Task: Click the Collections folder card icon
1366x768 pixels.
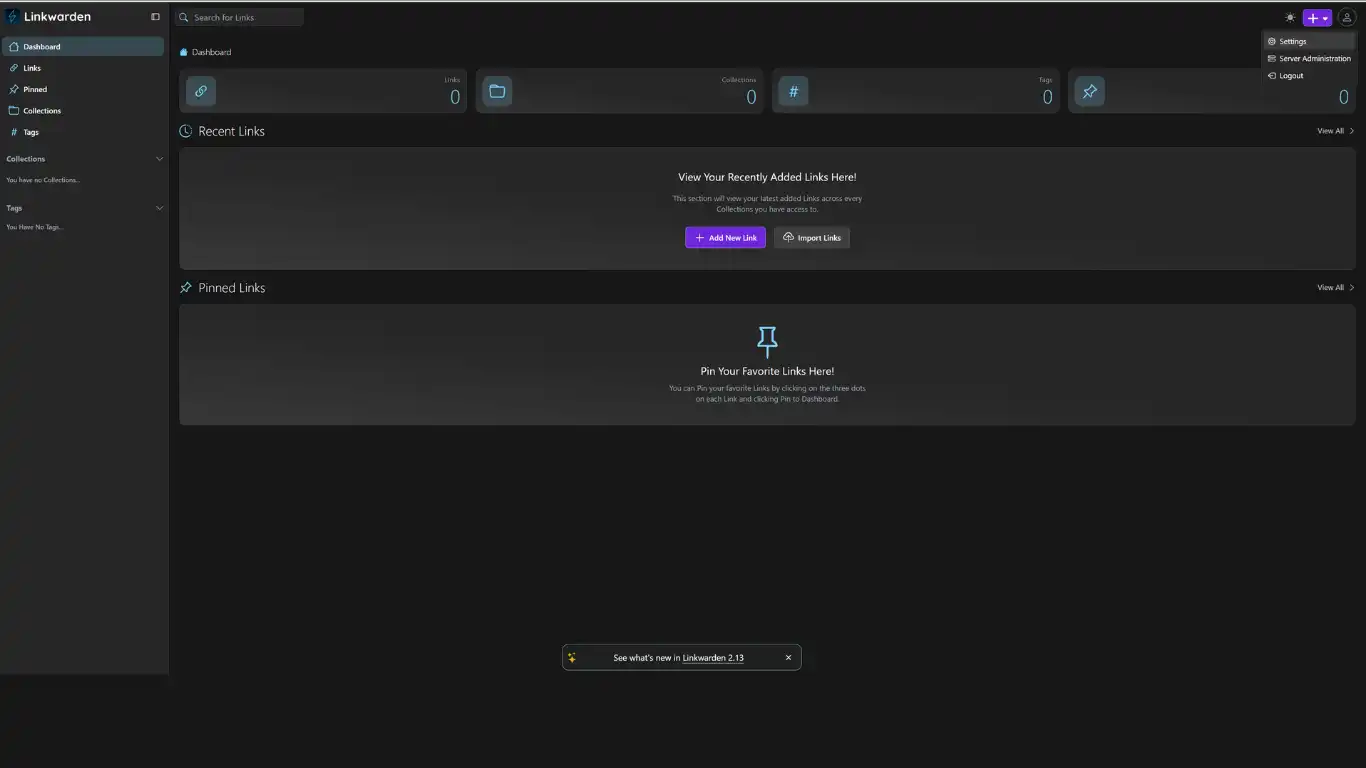Action: click(497, 91)
